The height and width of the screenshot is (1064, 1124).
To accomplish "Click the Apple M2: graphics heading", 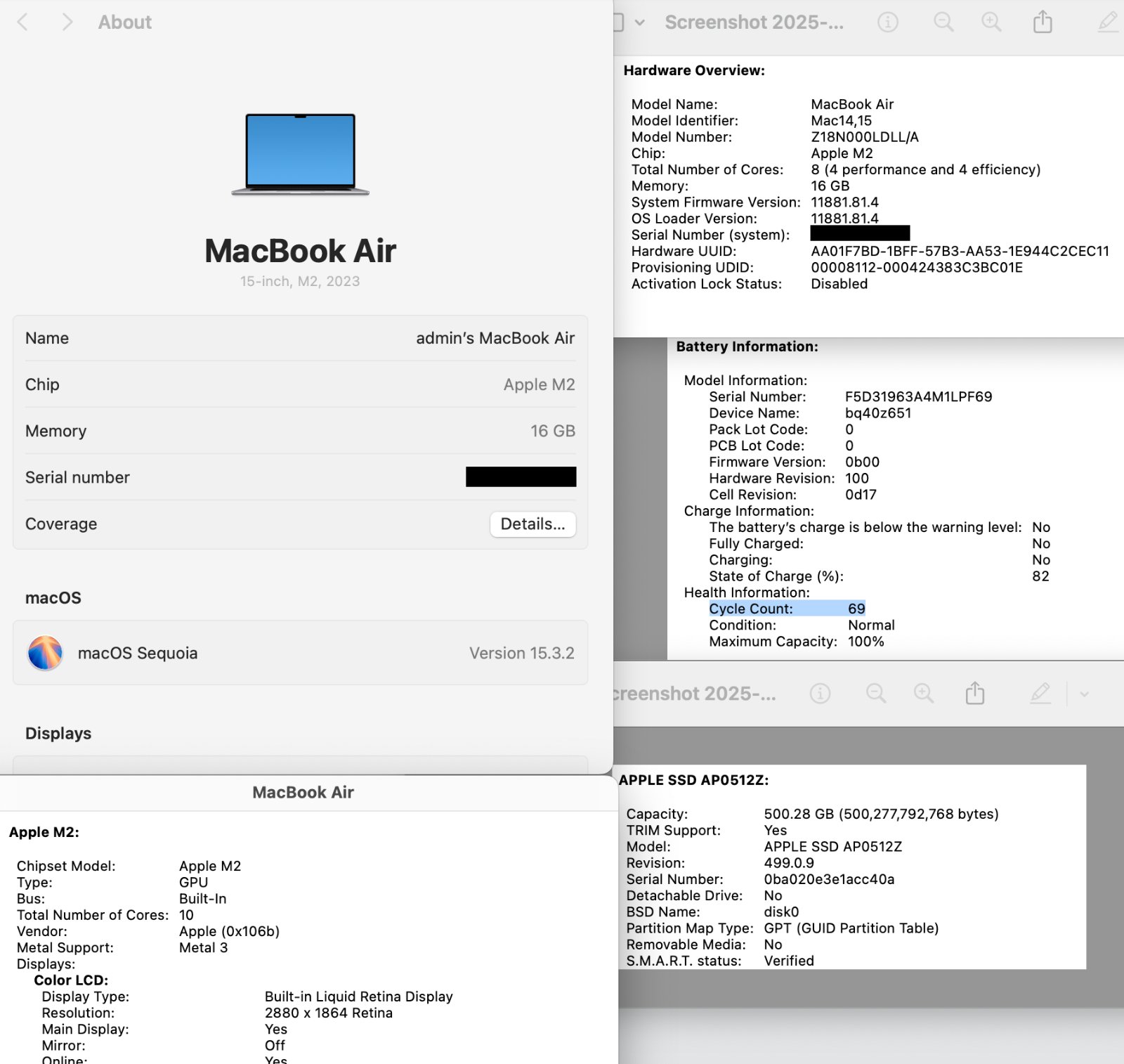I will [44, 832].
